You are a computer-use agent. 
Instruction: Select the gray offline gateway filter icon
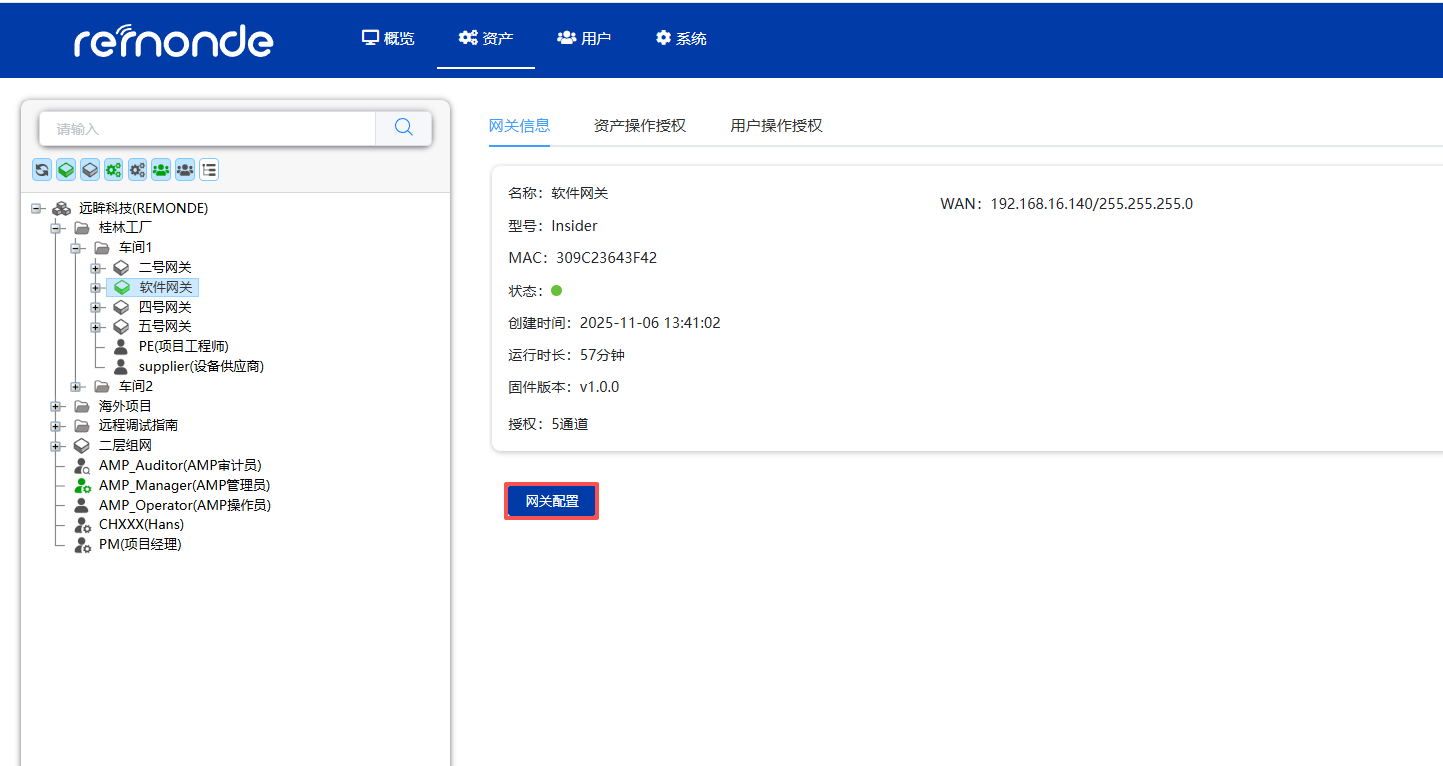click(x=89, y=169)
